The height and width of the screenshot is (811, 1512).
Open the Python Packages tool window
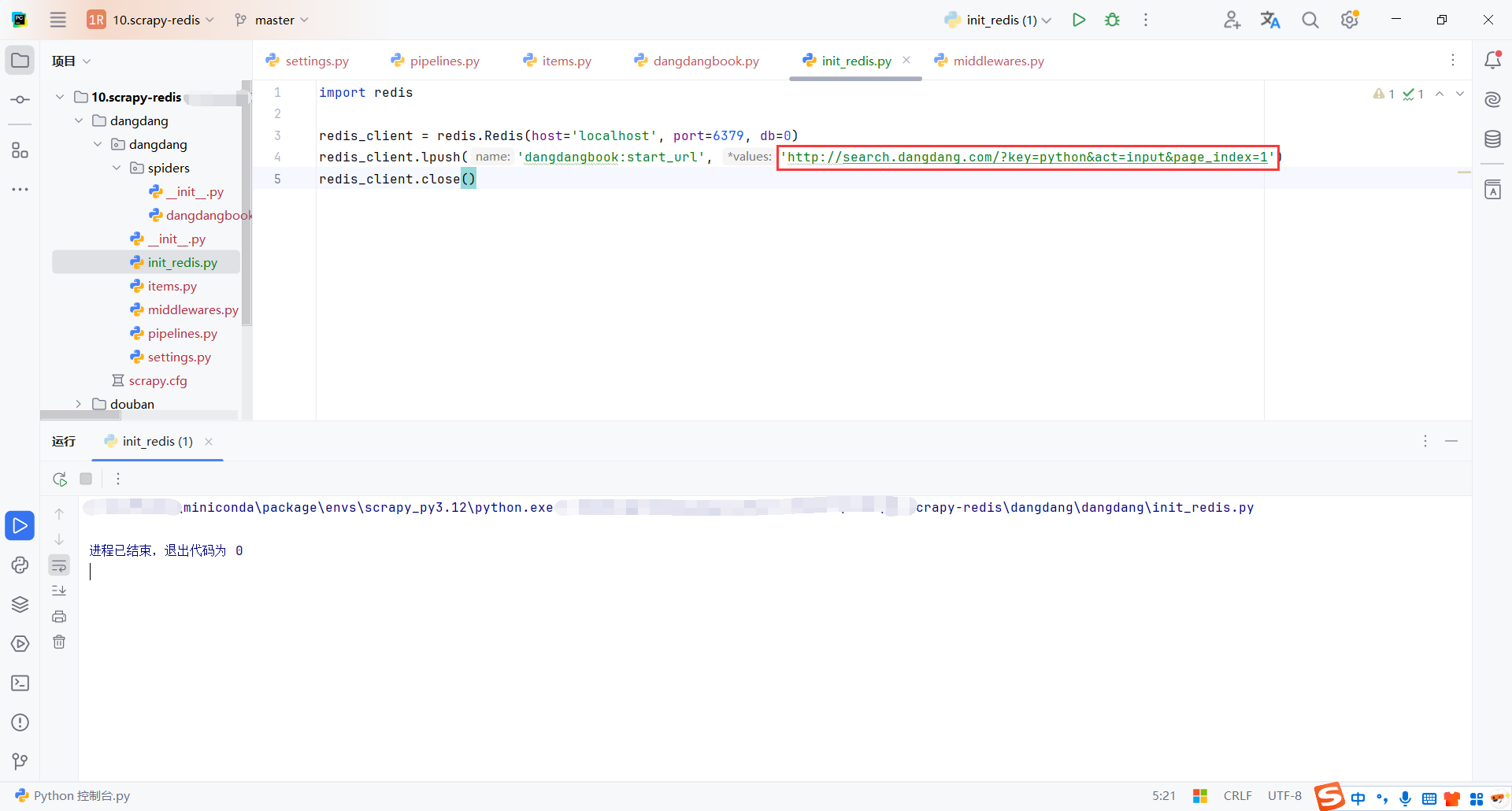coord(20,565)
